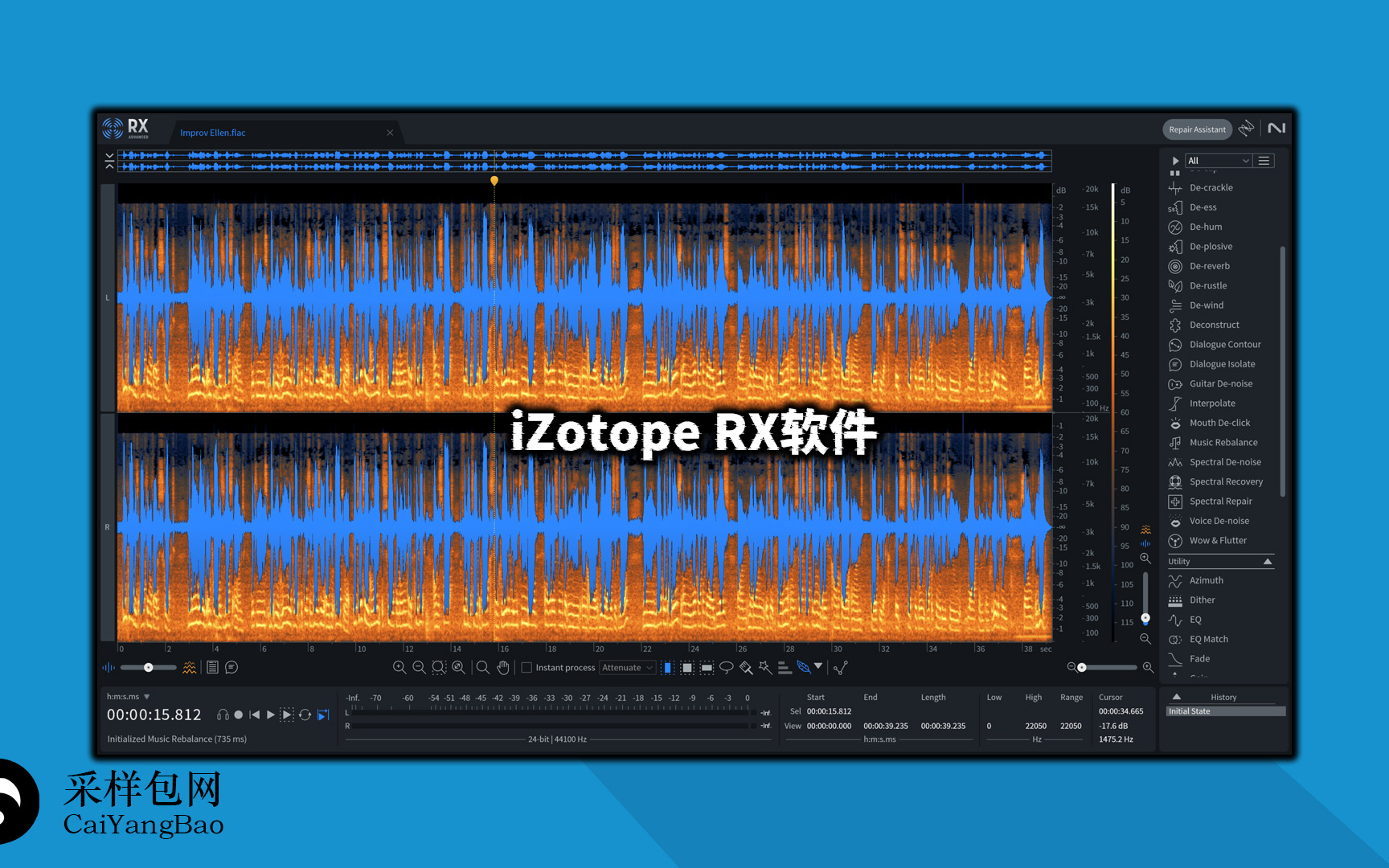
Task: Zoom in horizontally on the toolbar
Action: (399, 668)
